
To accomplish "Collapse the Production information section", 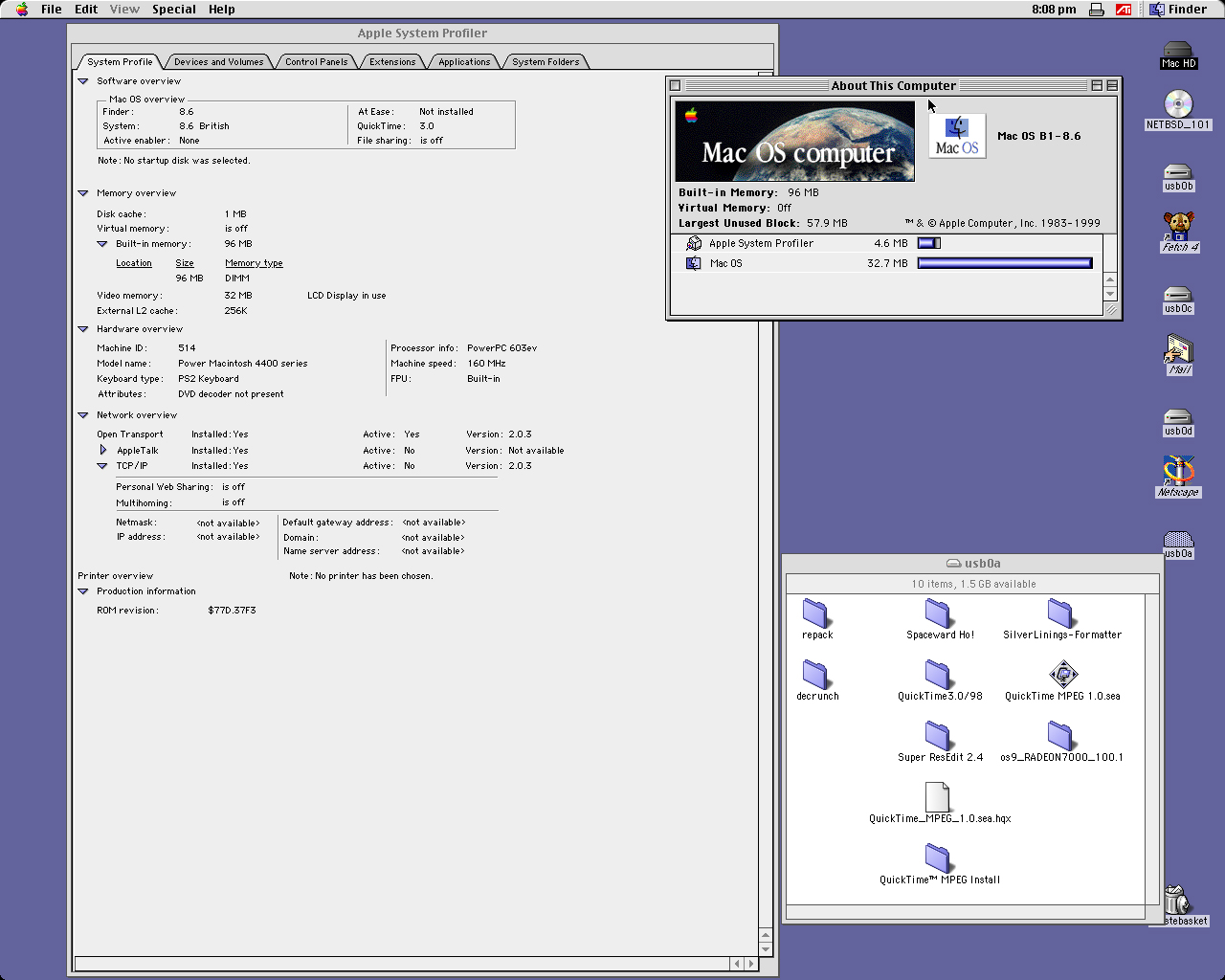I will [x=83, y=591].
